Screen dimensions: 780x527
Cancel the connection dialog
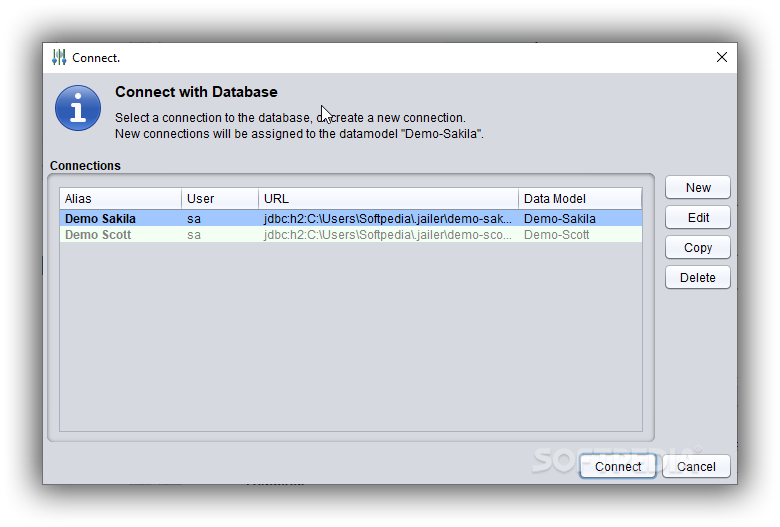[x=696, y=466]
